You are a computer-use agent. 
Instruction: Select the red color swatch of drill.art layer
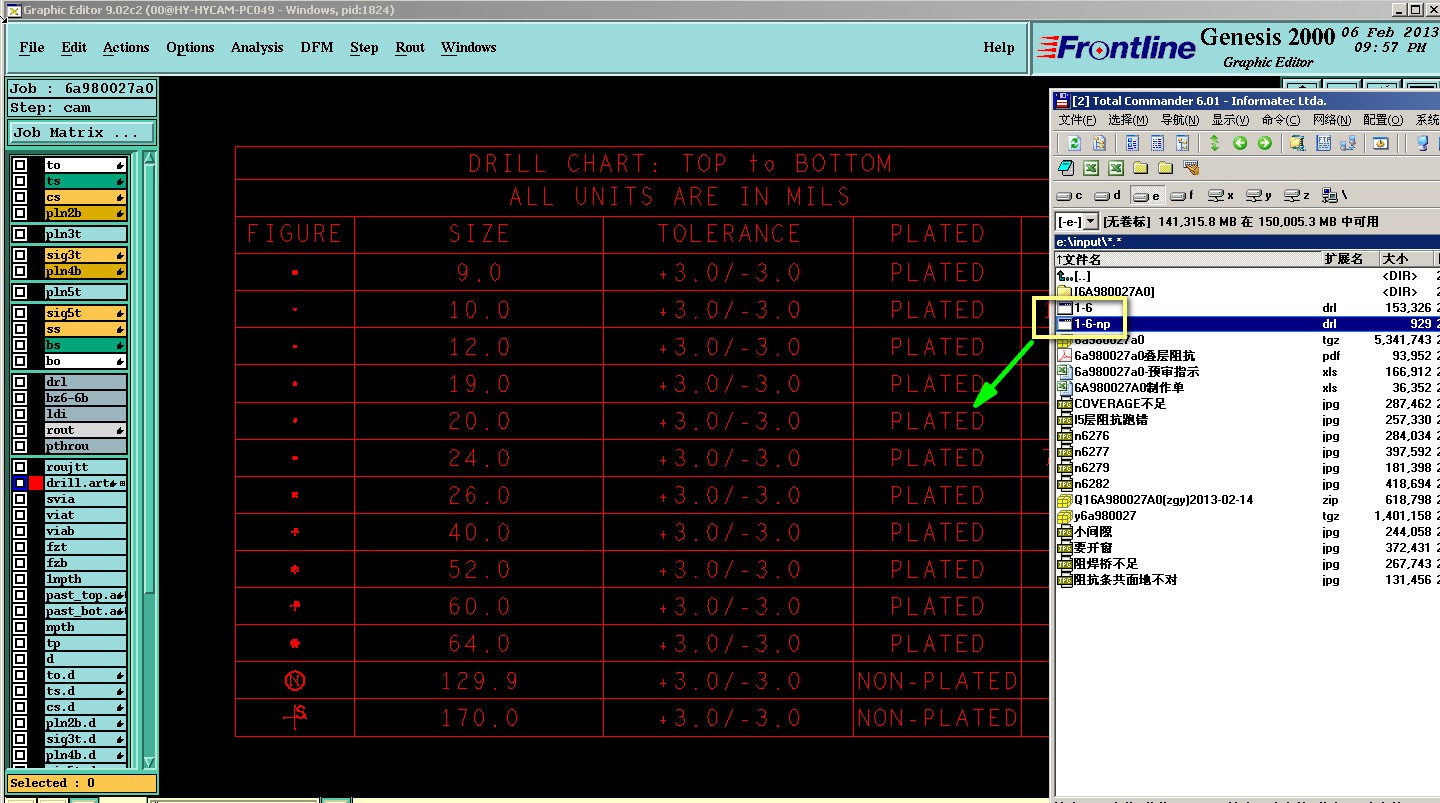coord(36,483)
